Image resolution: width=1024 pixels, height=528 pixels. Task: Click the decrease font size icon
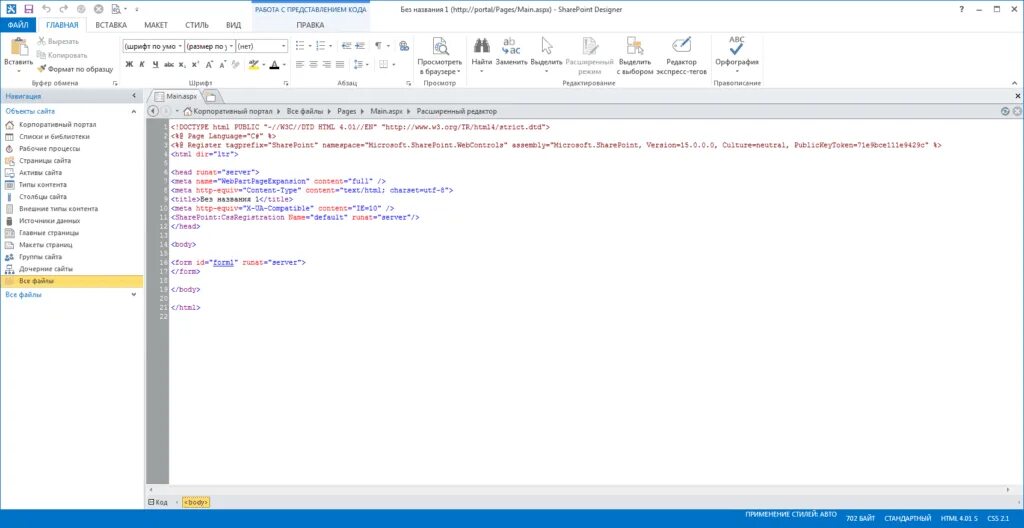point(223,64)
